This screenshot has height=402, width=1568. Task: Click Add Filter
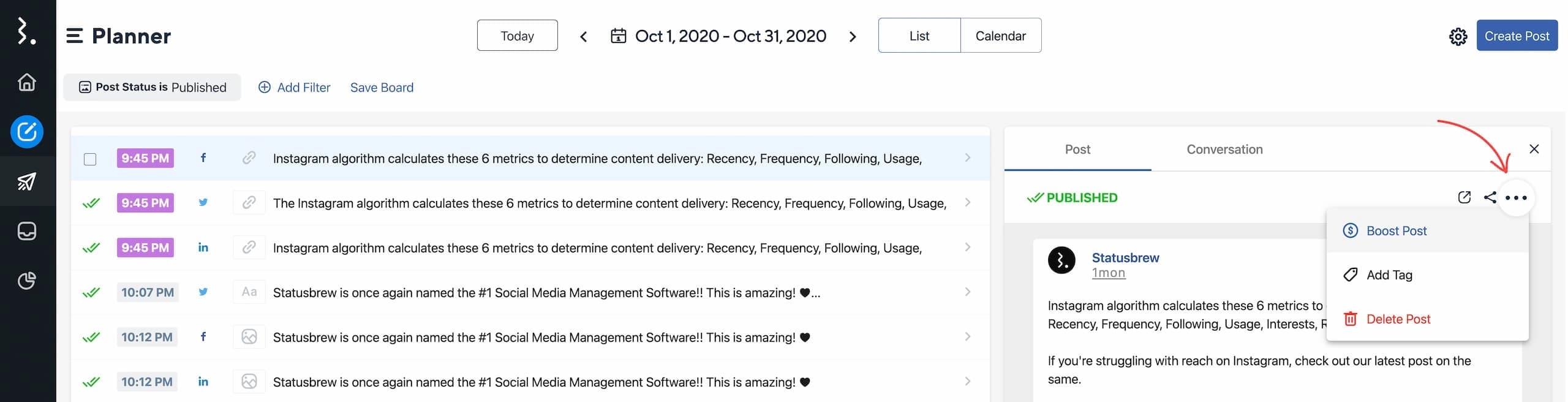pyautogui.click(x=294, y=88)
